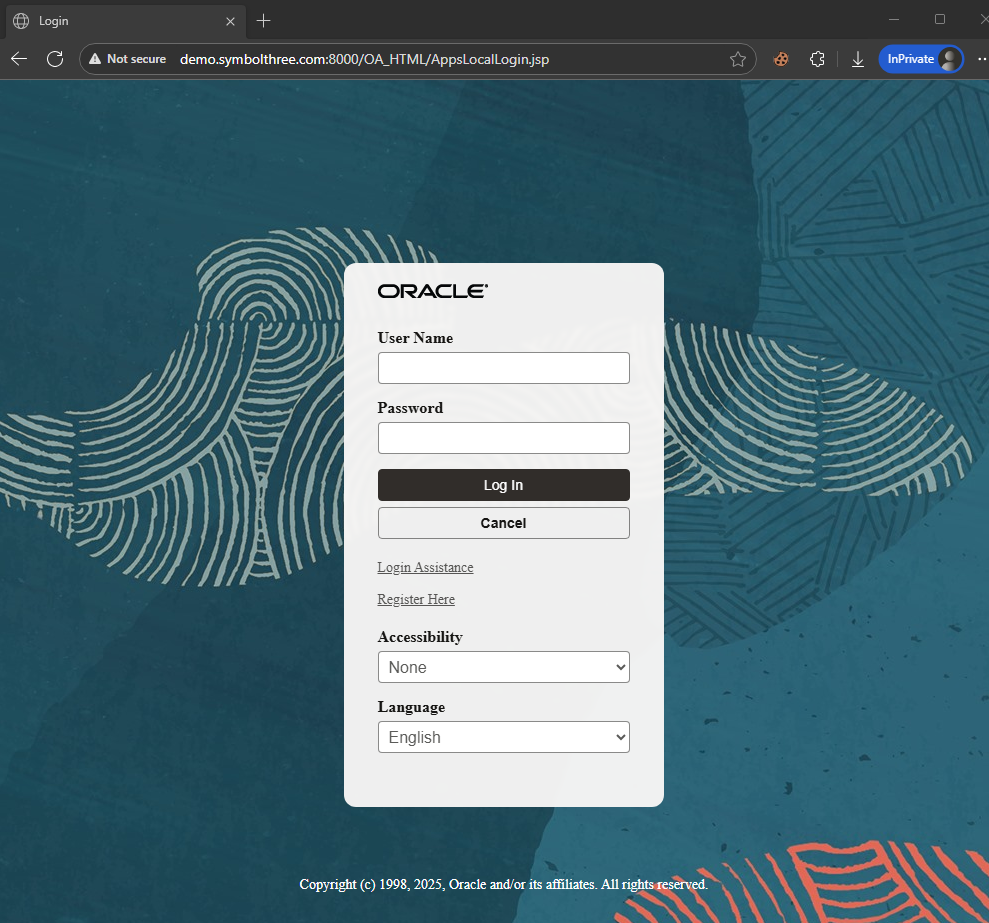Screen dimensions: 989x923
Task: Open Downloads arrow icon
Action: click(858, 59)
